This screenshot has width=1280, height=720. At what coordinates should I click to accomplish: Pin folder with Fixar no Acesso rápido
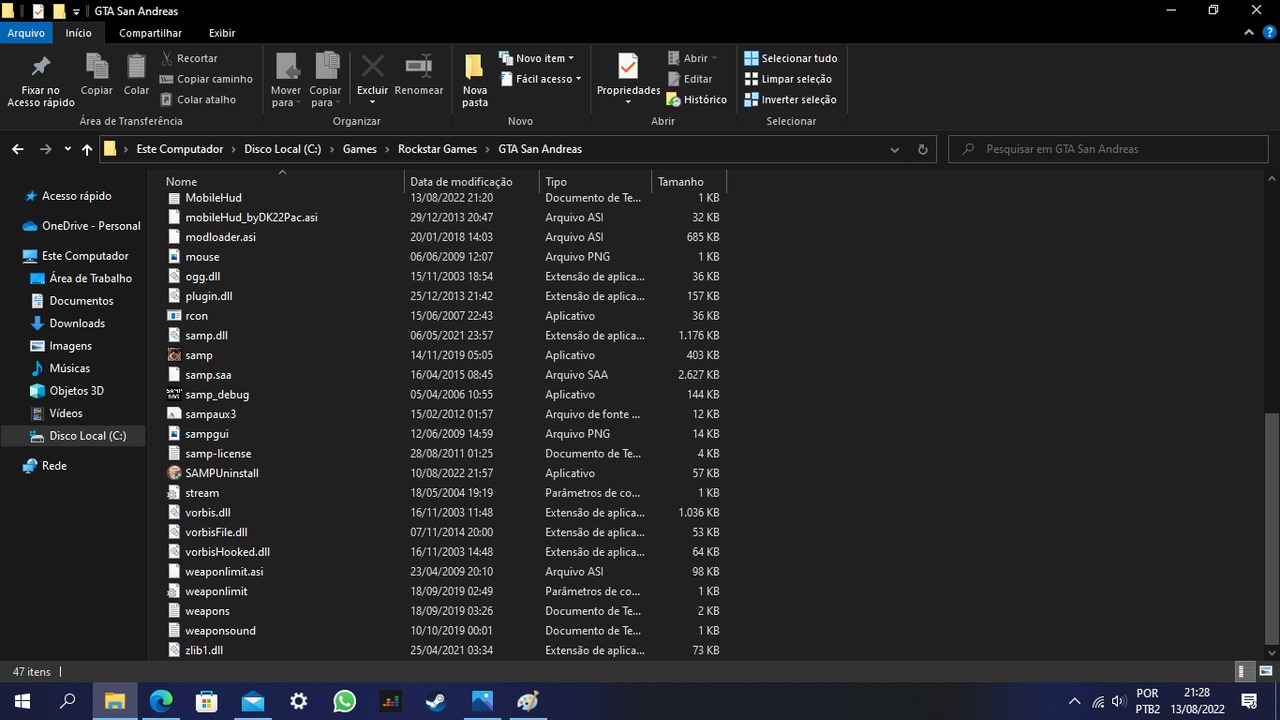point(41,81)
